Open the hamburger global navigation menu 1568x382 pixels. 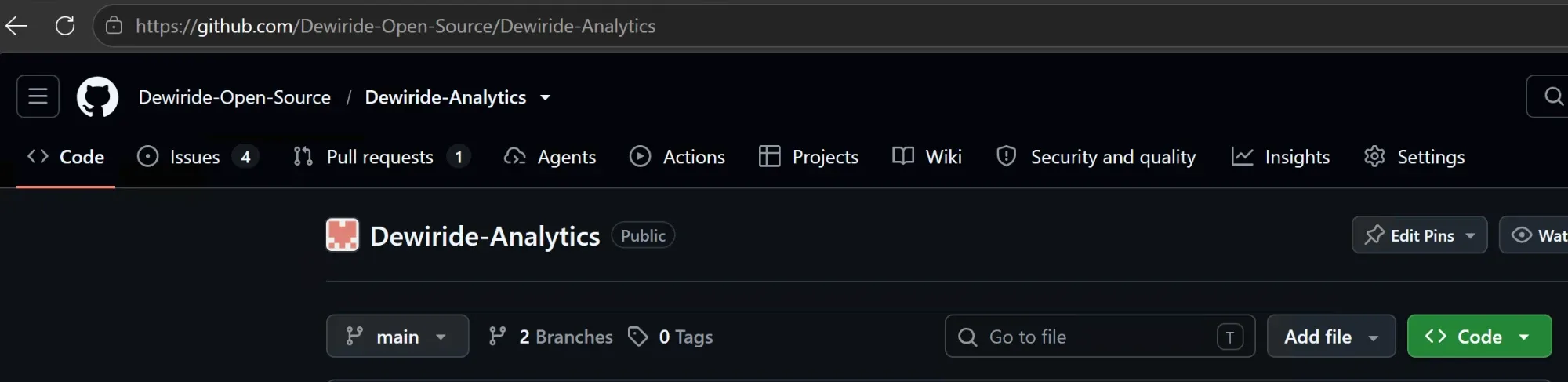[x=38, y=96]
